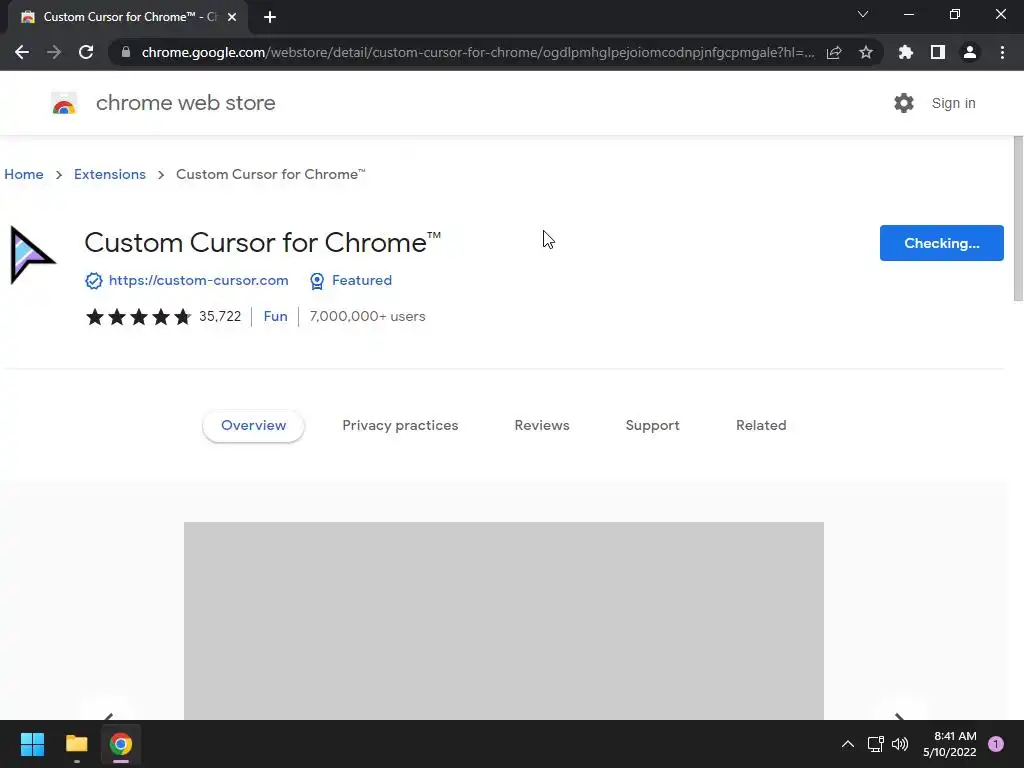1024x768 pixels.
Task: Open Extensions breadcrumb link
Action: 110,174
